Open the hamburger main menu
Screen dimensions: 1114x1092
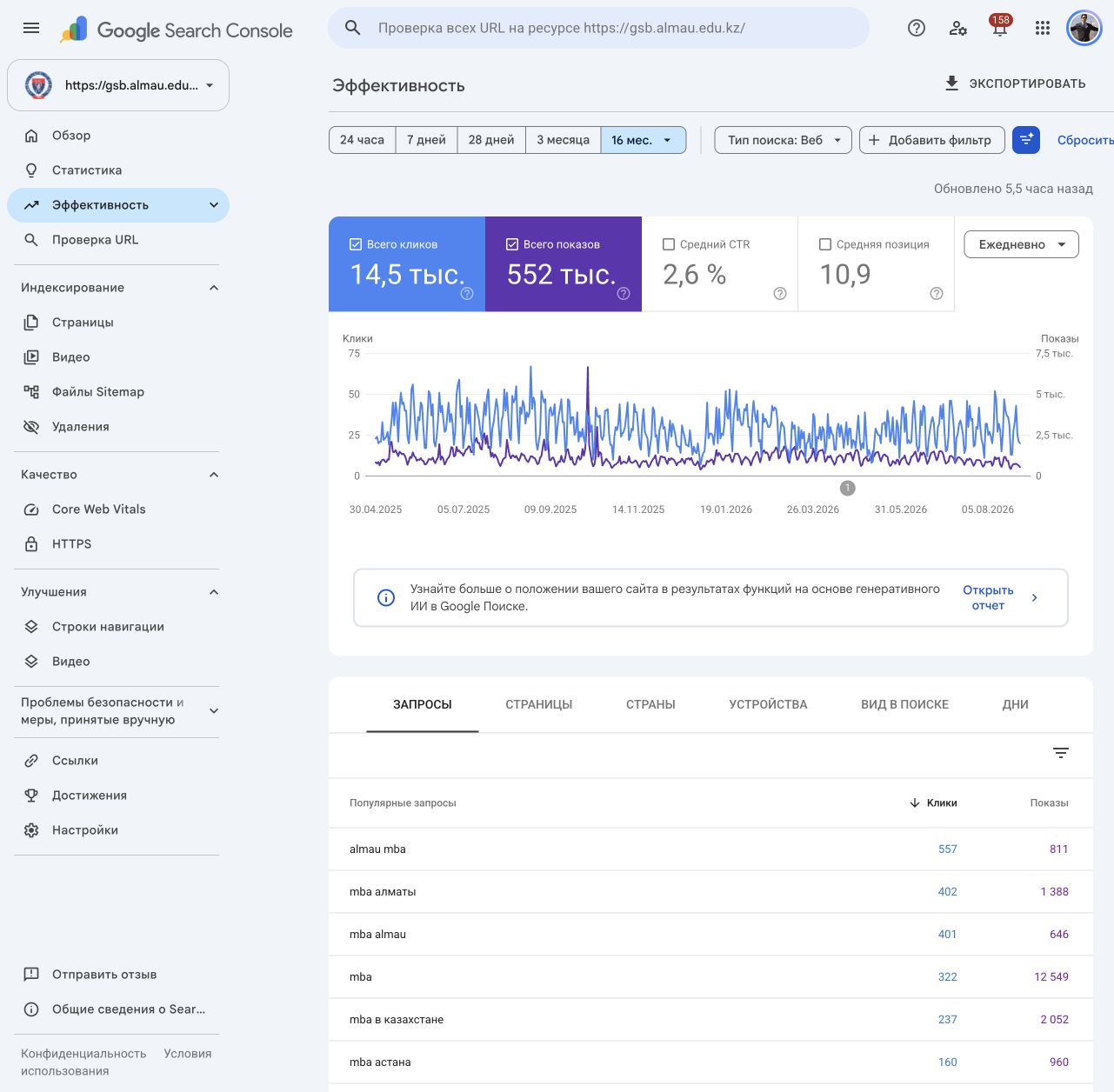(31, 28)
